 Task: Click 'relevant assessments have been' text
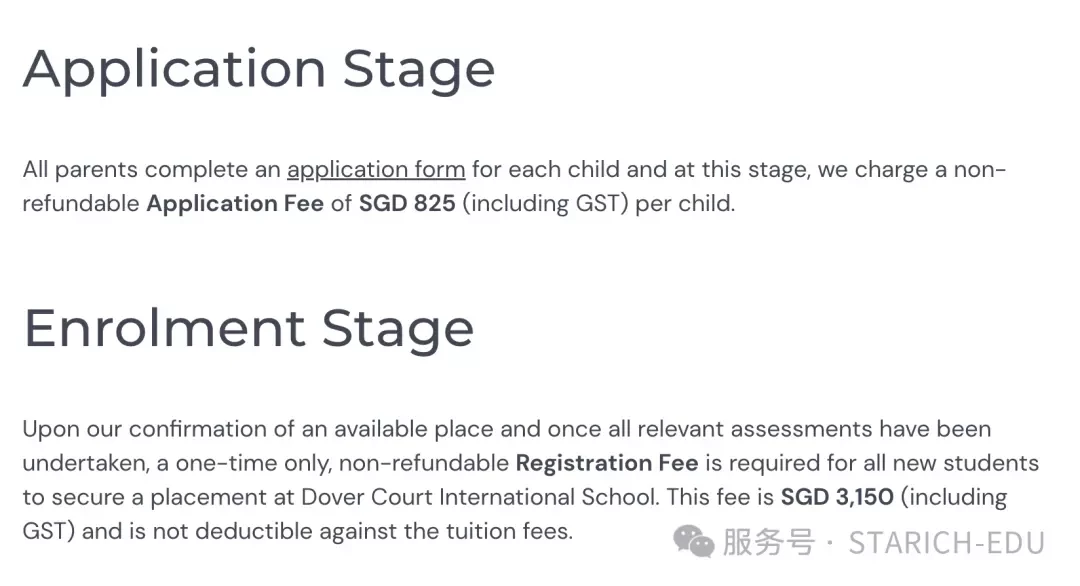point(814,429)
